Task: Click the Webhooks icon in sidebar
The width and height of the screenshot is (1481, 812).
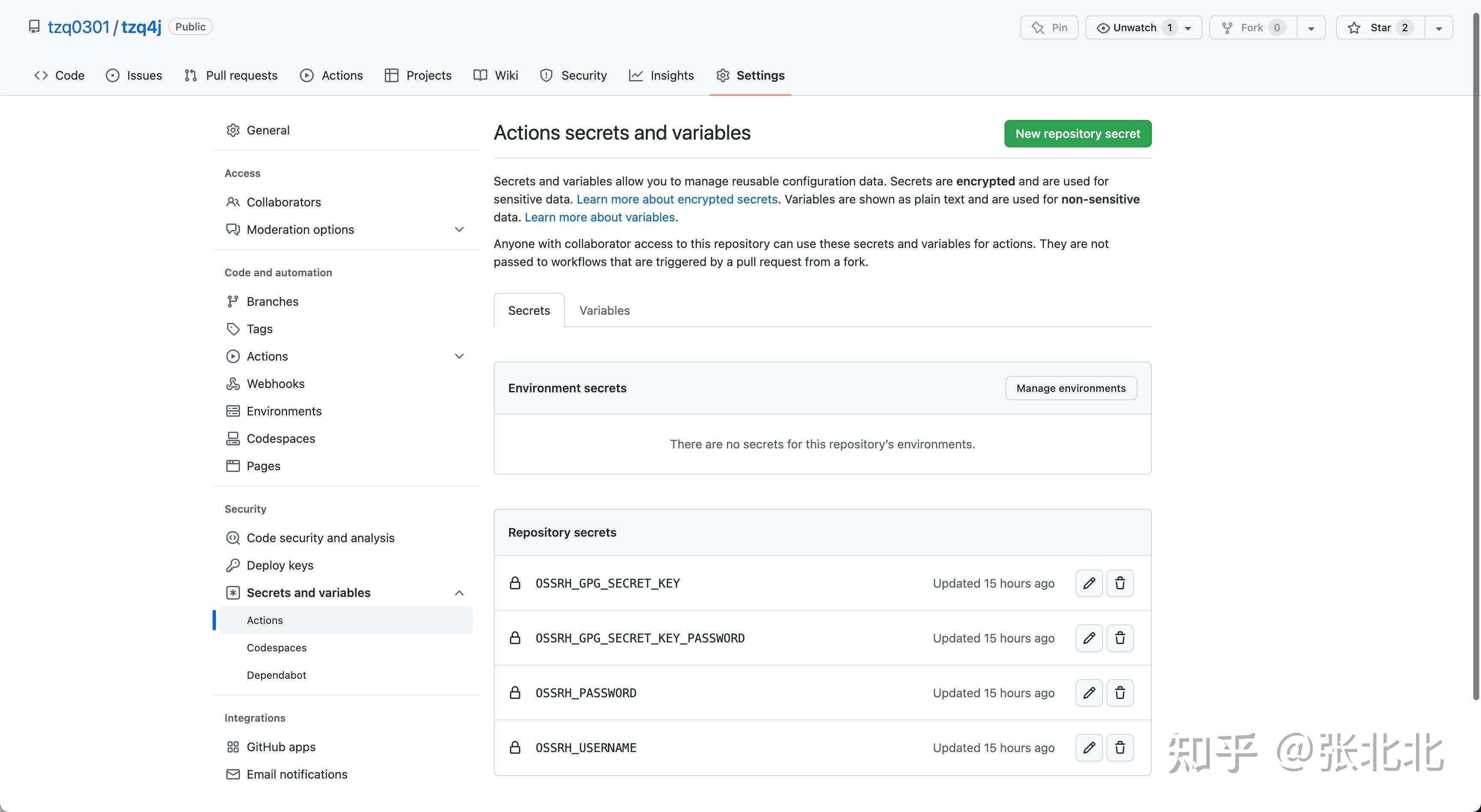Action: click(233, 384)
